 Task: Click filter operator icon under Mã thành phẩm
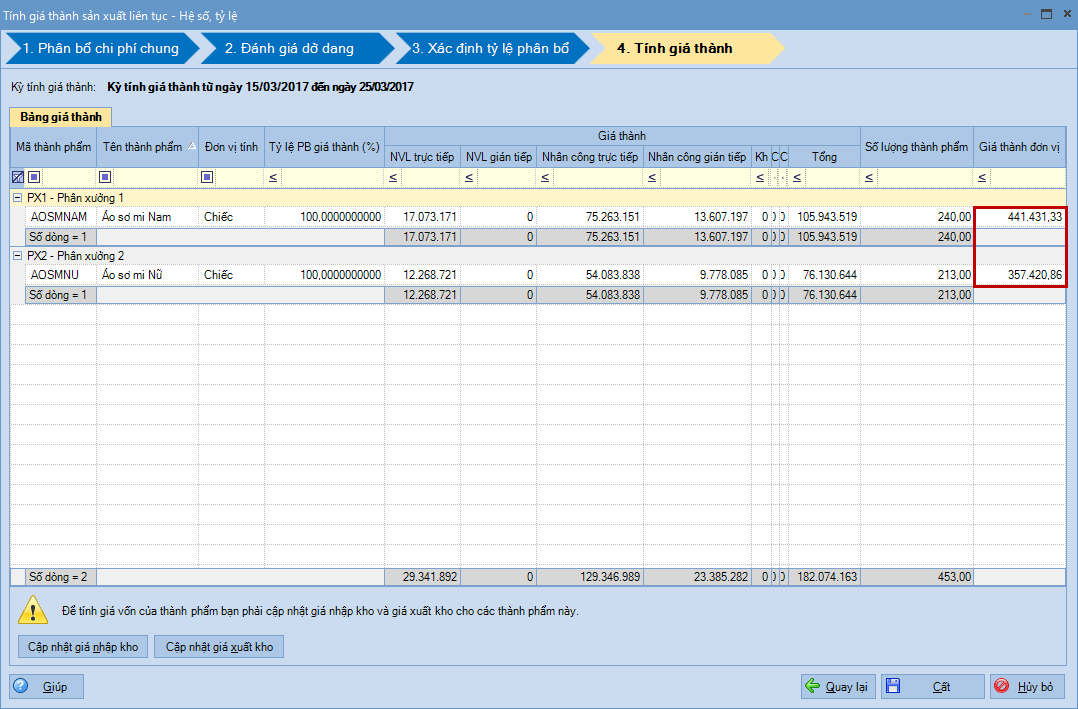(34, 177)
